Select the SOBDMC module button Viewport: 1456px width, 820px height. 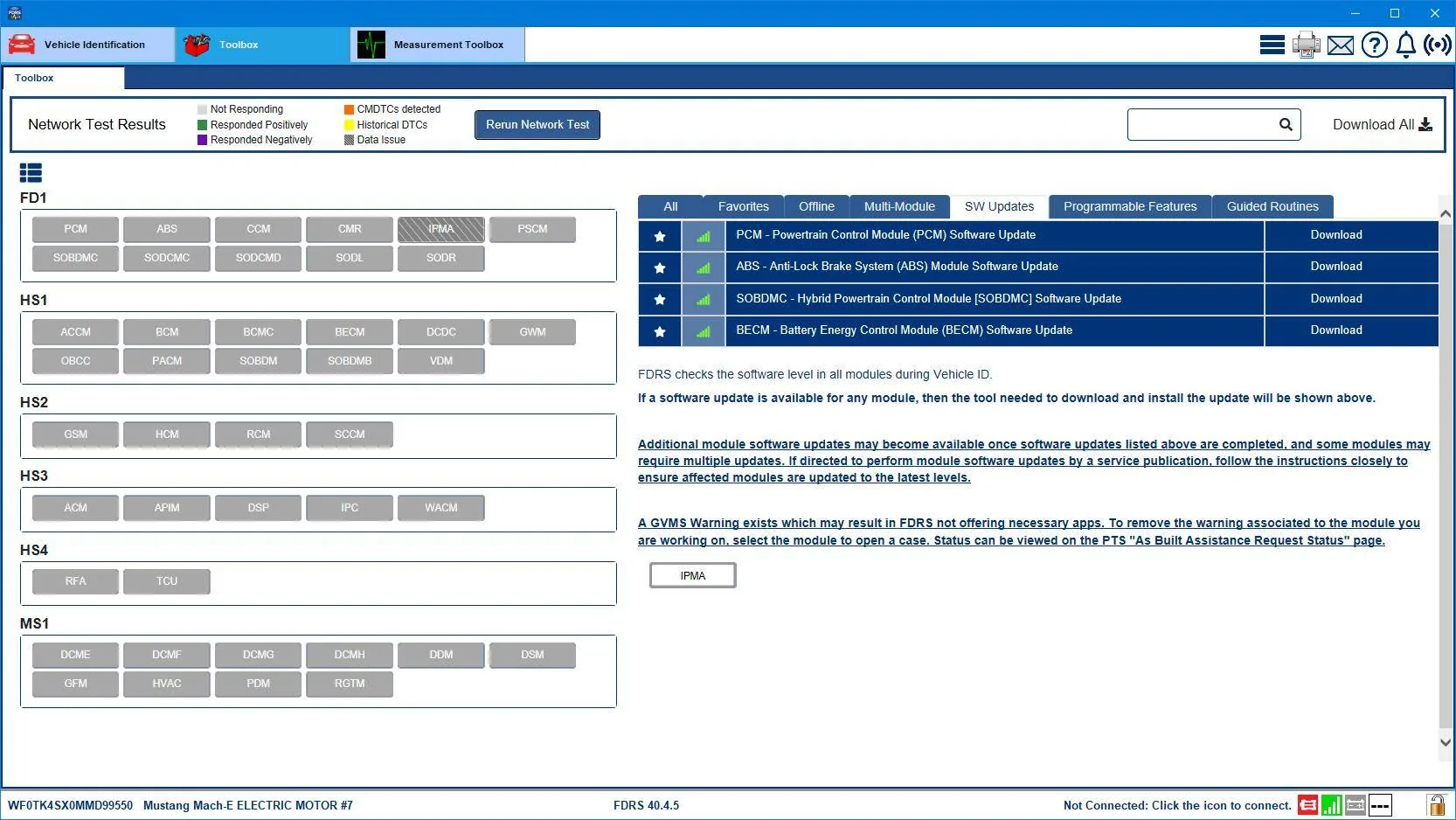coord(75,259)
